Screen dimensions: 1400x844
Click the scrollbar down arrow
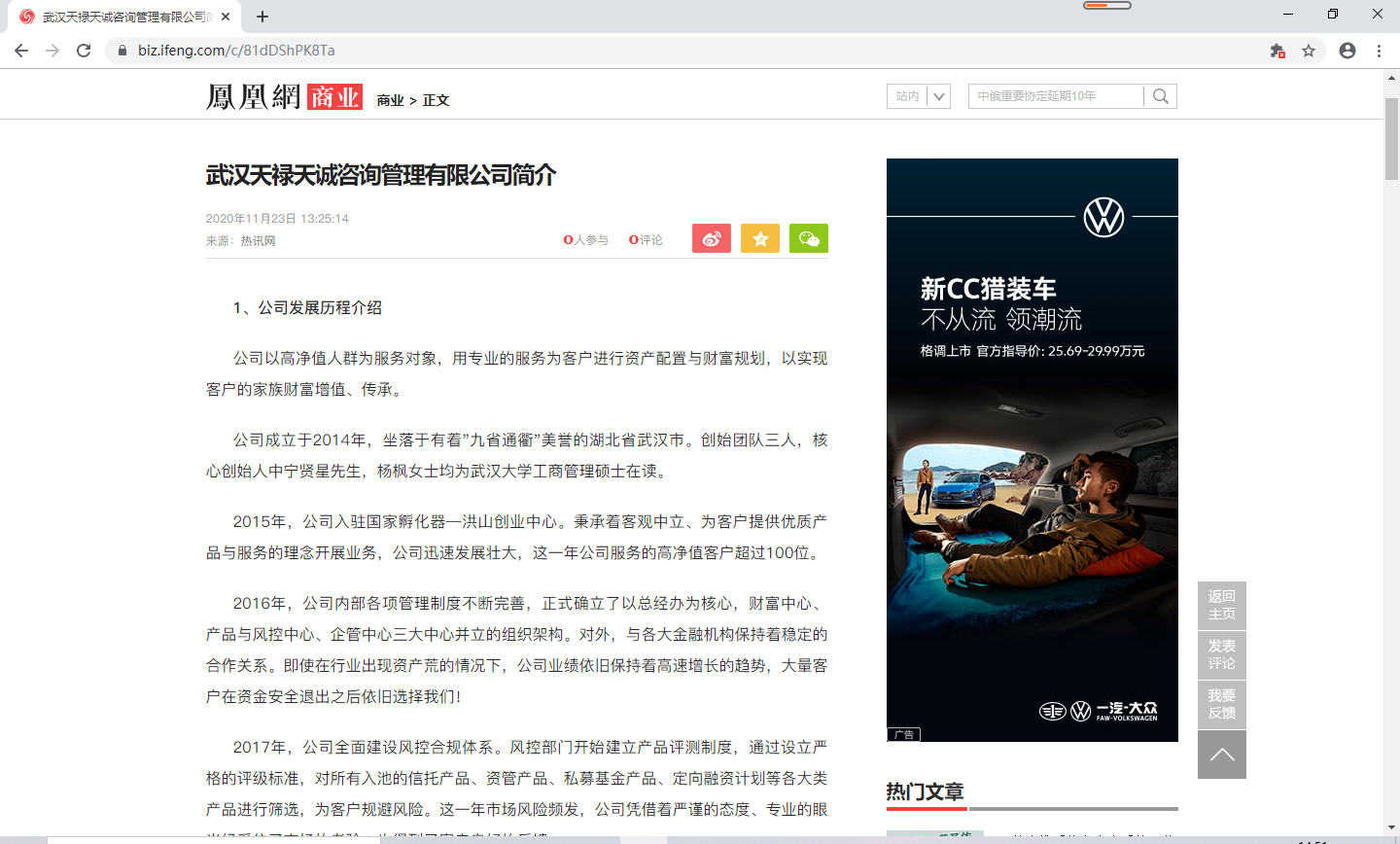[1391, 827]
